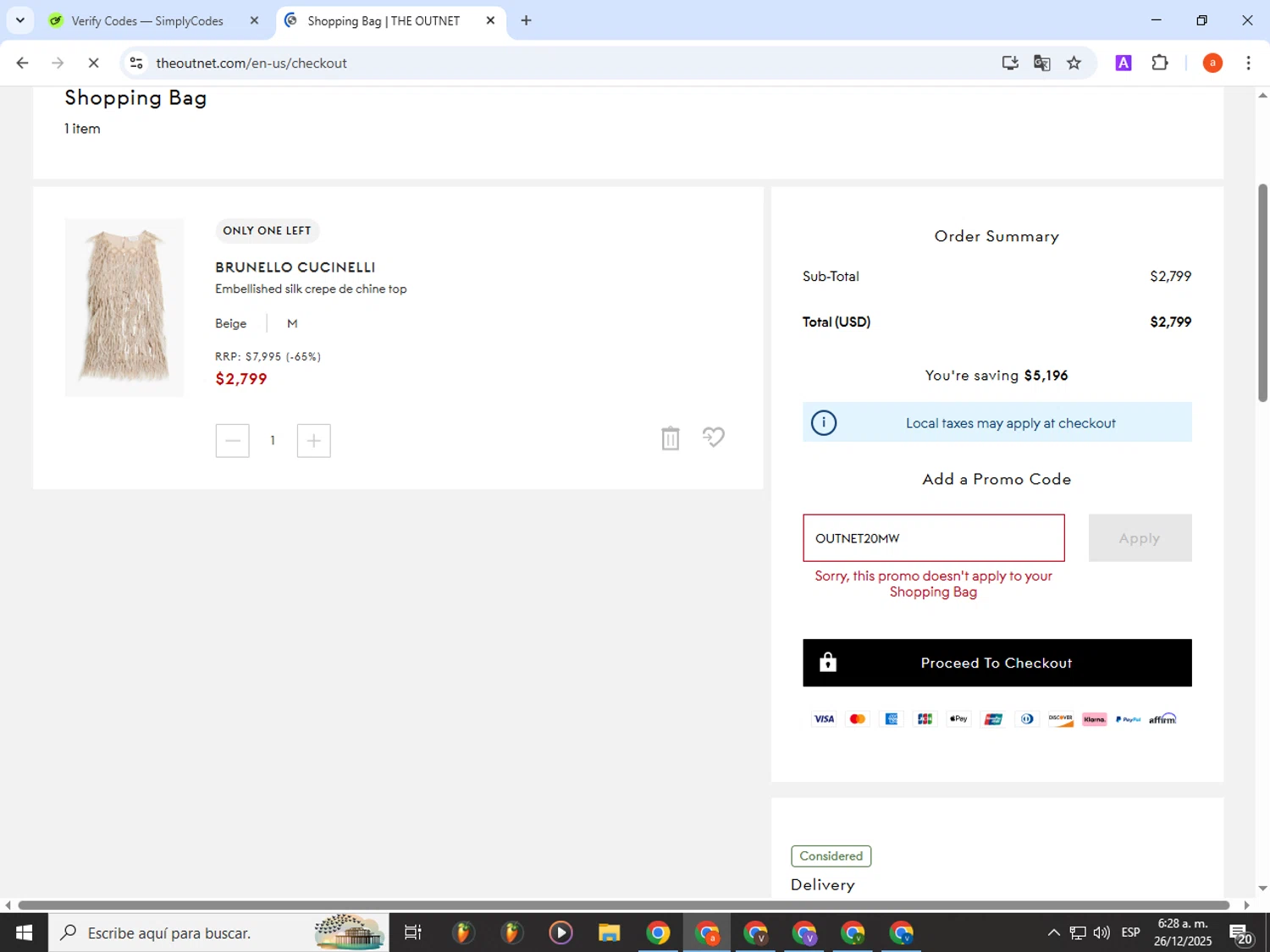
Task: Open Task View in taskbar
Action: (x=413, y=933)
